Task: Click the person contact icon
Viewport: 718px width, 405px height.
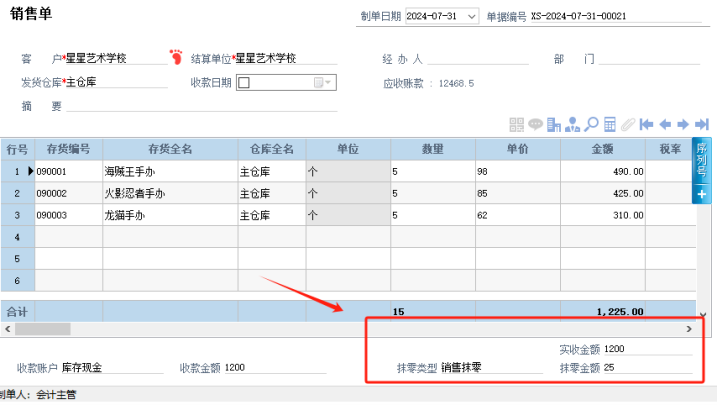Action: (x=572, y=125)
